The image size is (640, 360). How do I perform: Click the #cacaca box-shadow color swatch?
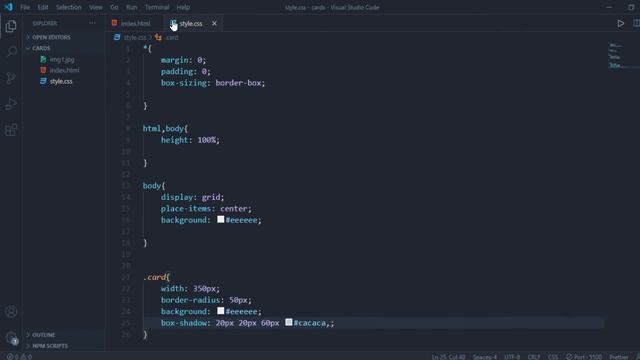pos(289,322)
